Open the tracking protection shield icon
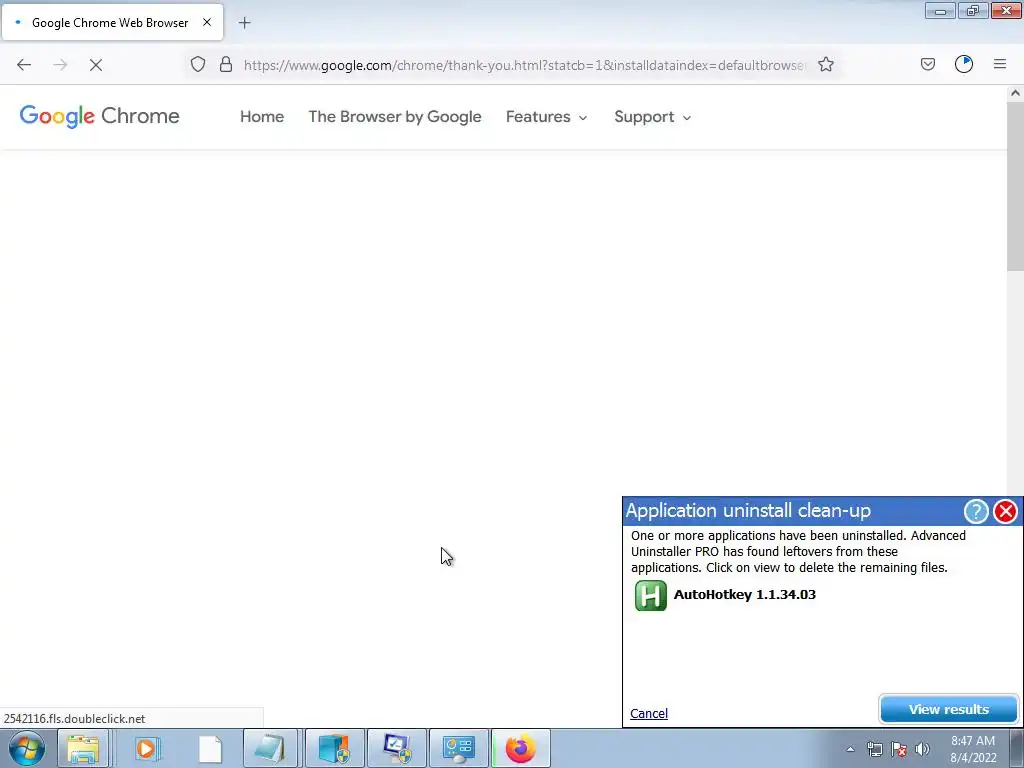The width and height of the screenshot is (1024, 768). [198, 64]
